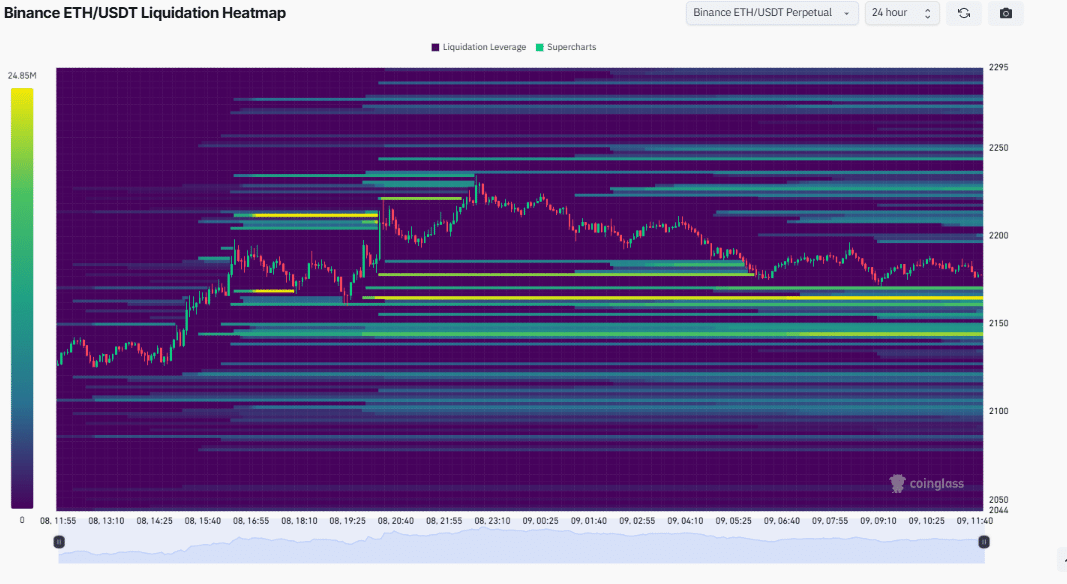The height and width of the screenshot is (584, 1067).
Task: Click the 09, 00:25 time axis label
Action: 540,521
